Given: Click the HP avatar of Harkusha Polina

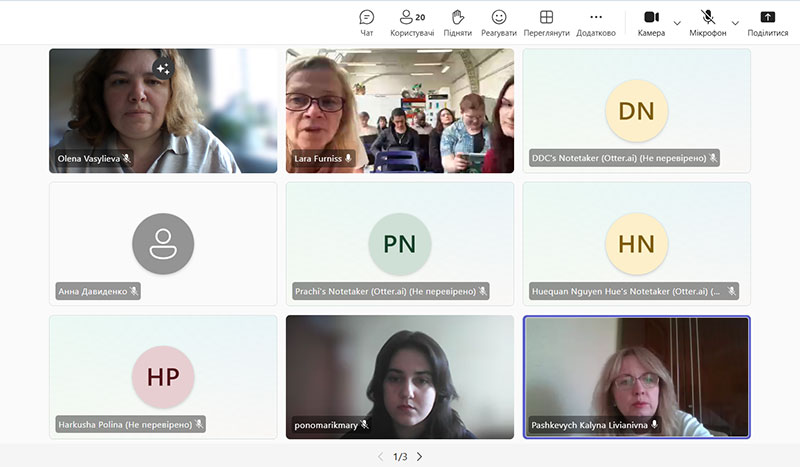Looking at the screenshot, I should tap(163, 377).
